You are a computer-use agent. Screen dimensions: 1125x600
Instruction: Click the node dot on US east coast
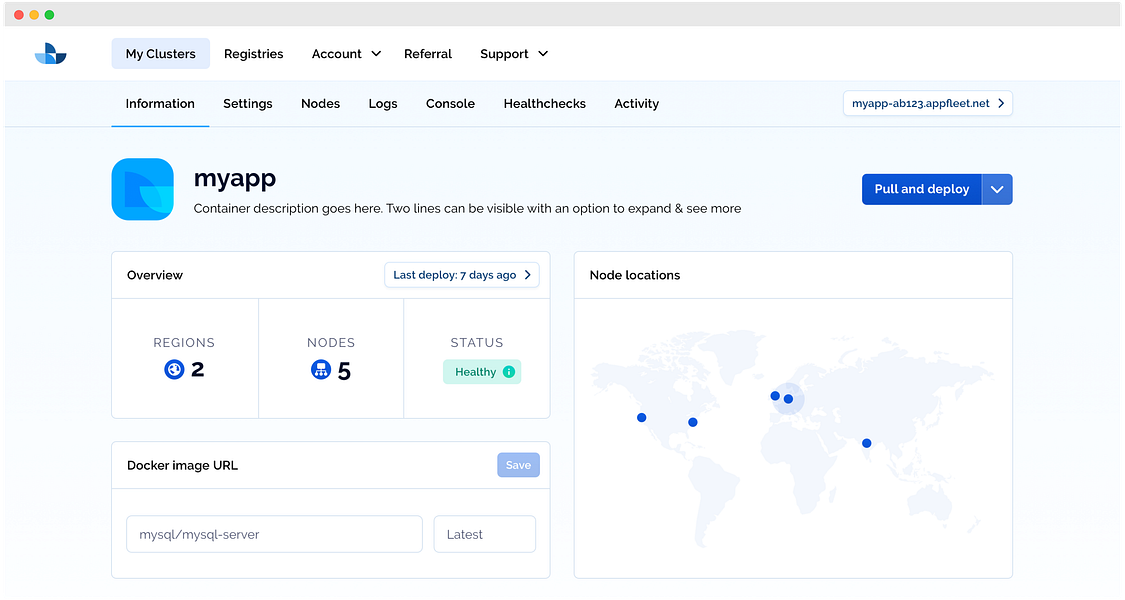coord(692,422)
